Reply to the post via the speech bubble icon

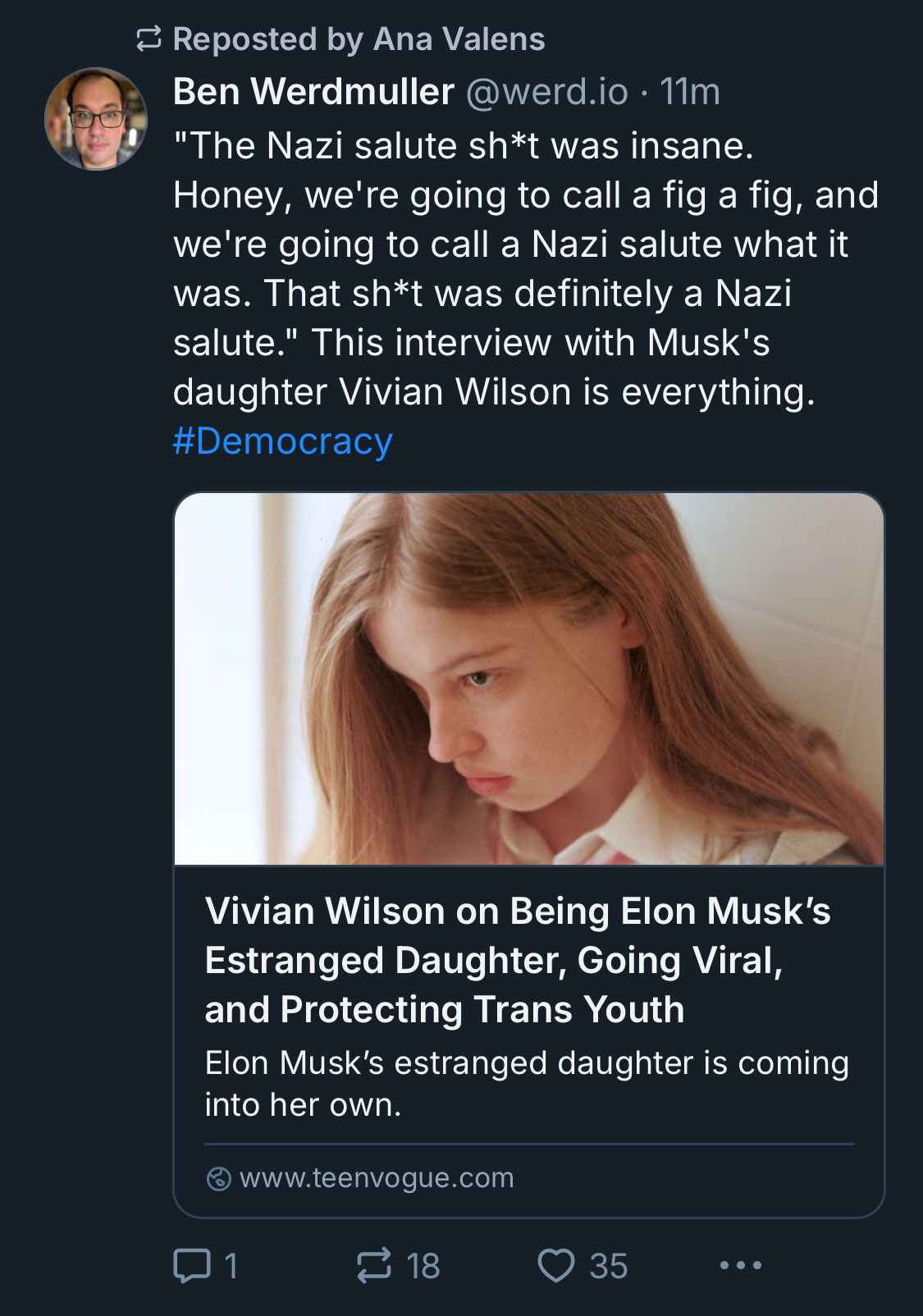coord(192,1265)
